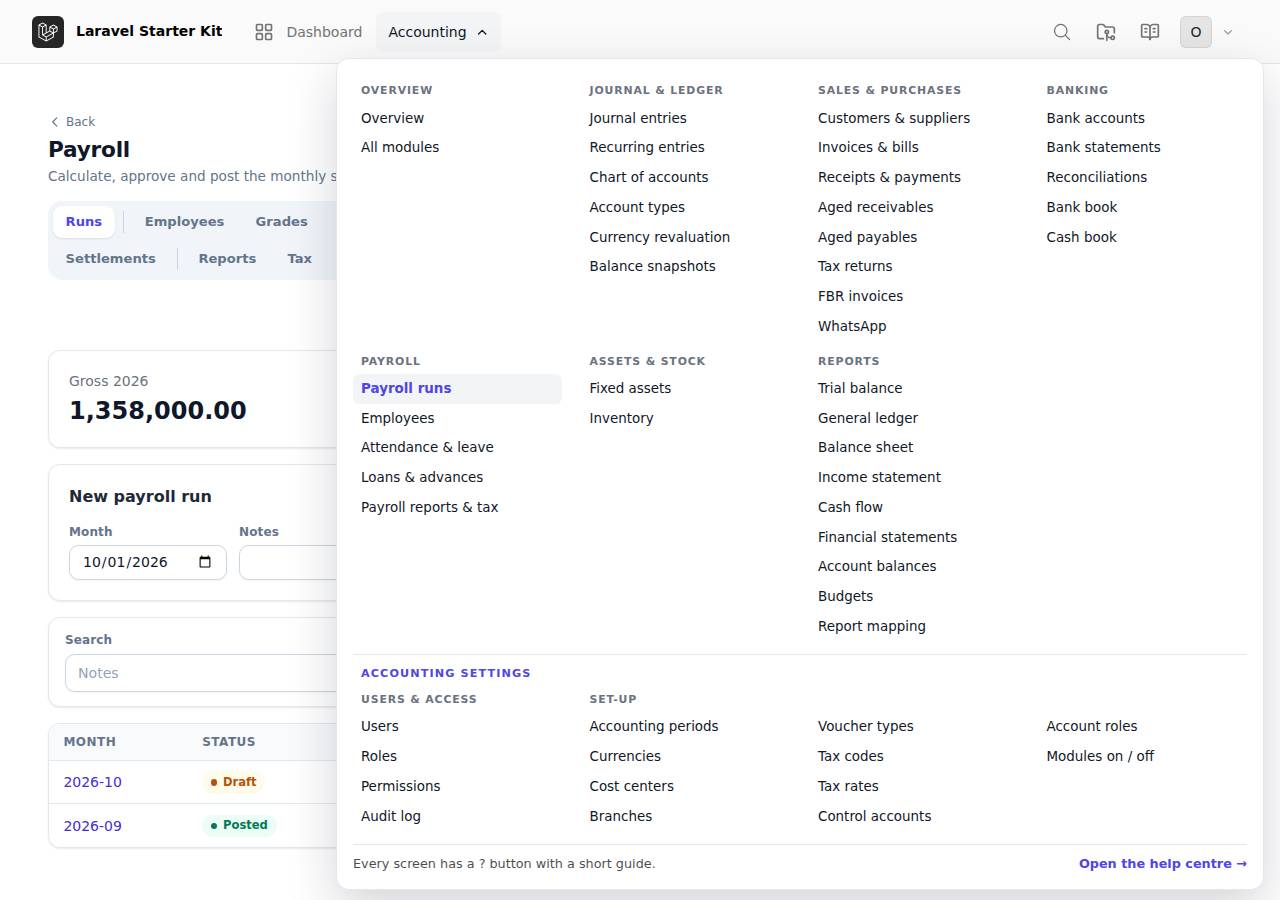Go back using the Back link
The width and height of the screenshot is (1280, 900).
tap(73, 122)
